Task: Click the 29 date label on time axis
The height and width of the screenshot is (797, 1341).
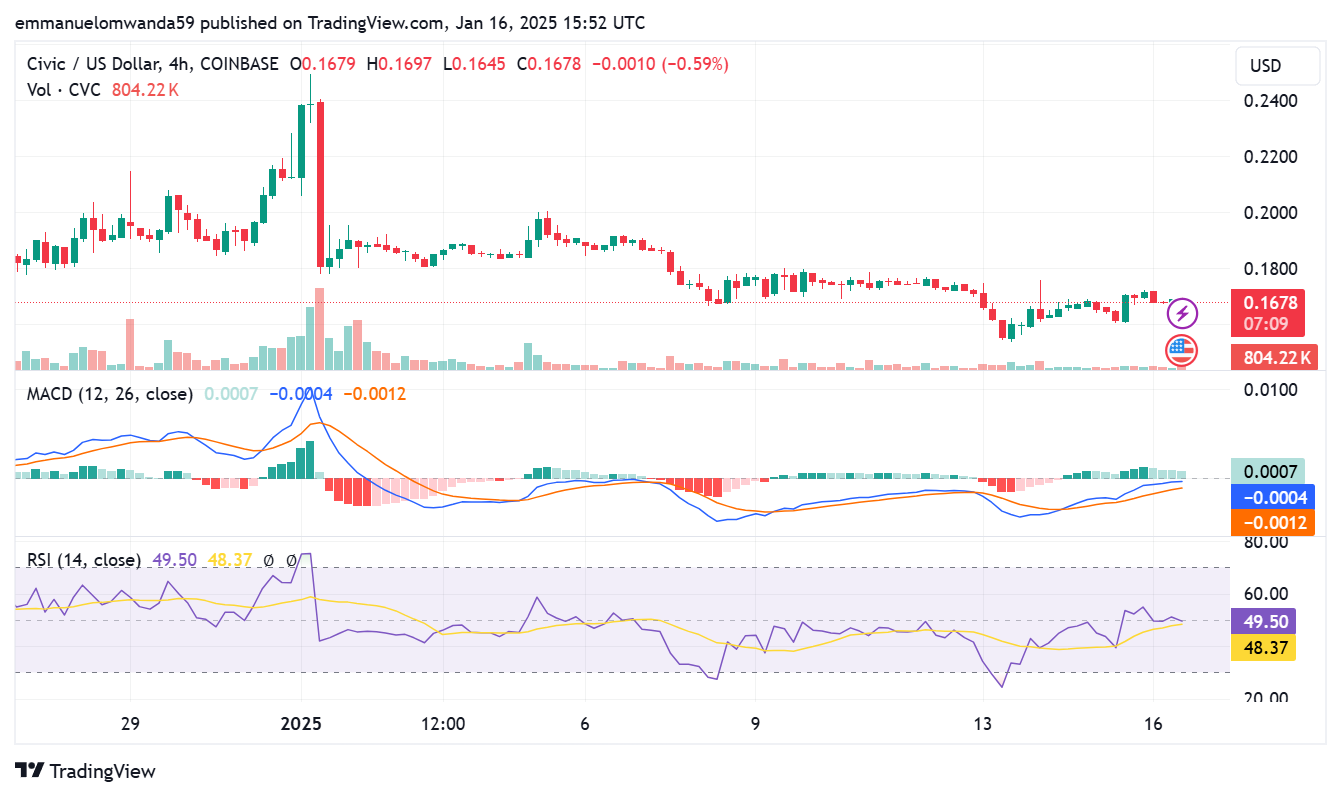Action: pyautogui.click(x=130, y=723)
